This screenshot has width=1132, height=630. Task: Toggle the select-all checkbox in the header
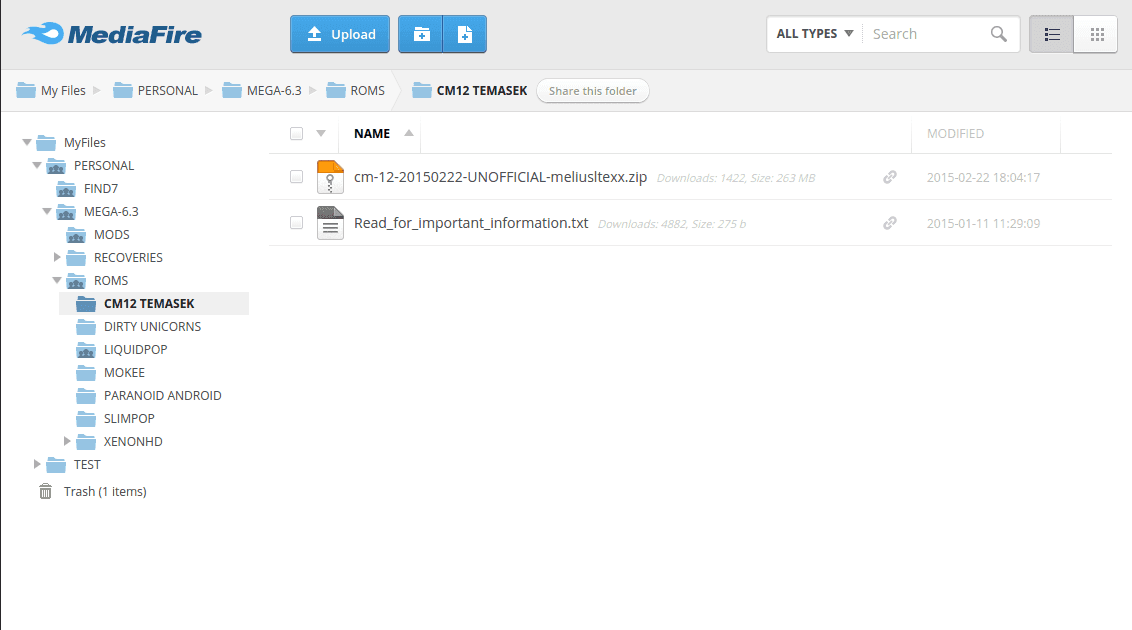click(296, 134)
